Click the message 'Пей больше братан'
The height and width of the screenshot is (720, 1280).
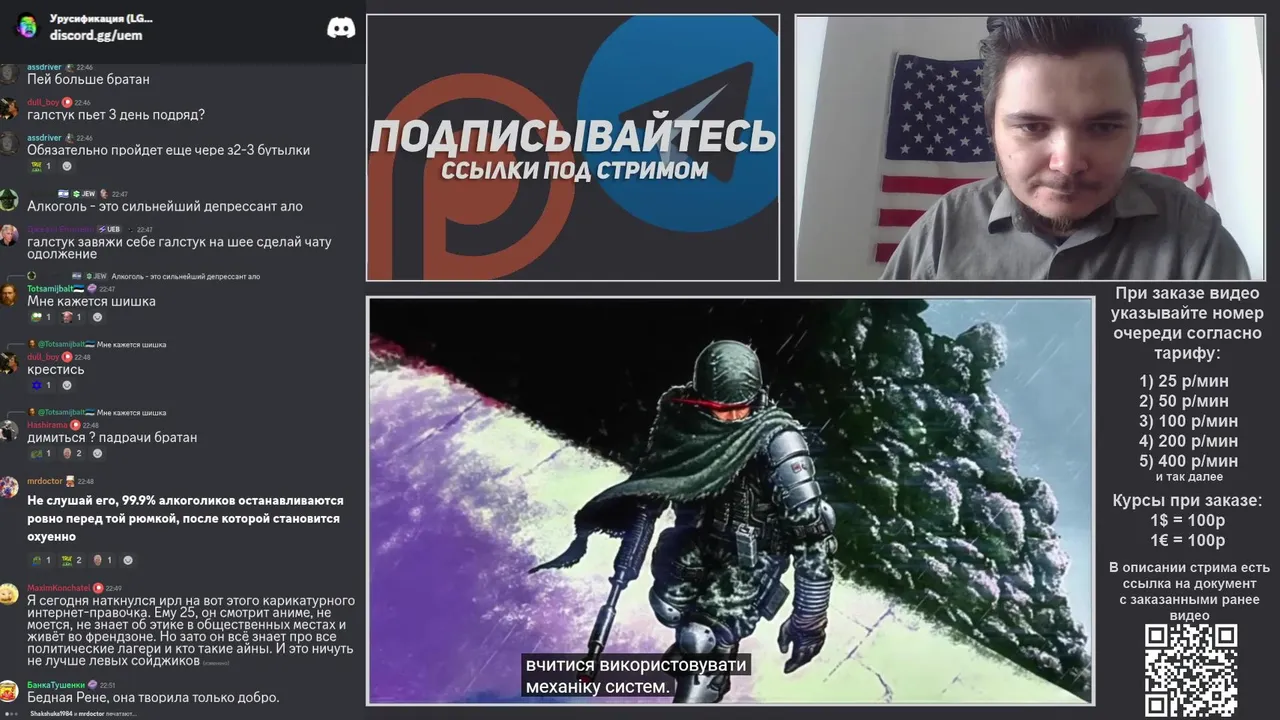[88, 79]
